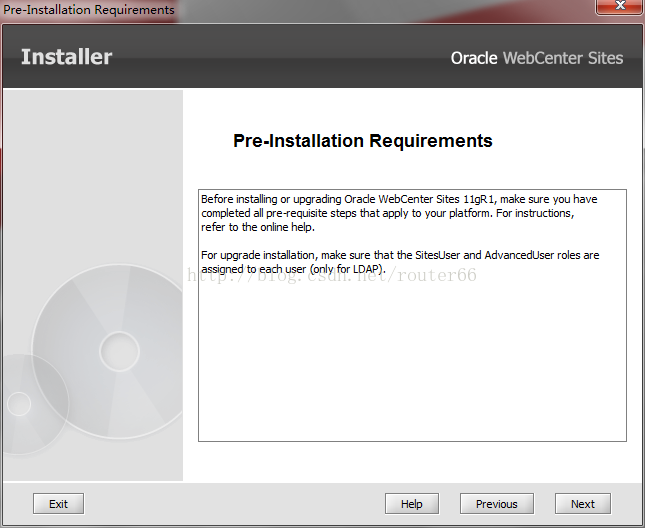Click inside the requirements text area
Viewport: 645px width, 528px height.
412,315
